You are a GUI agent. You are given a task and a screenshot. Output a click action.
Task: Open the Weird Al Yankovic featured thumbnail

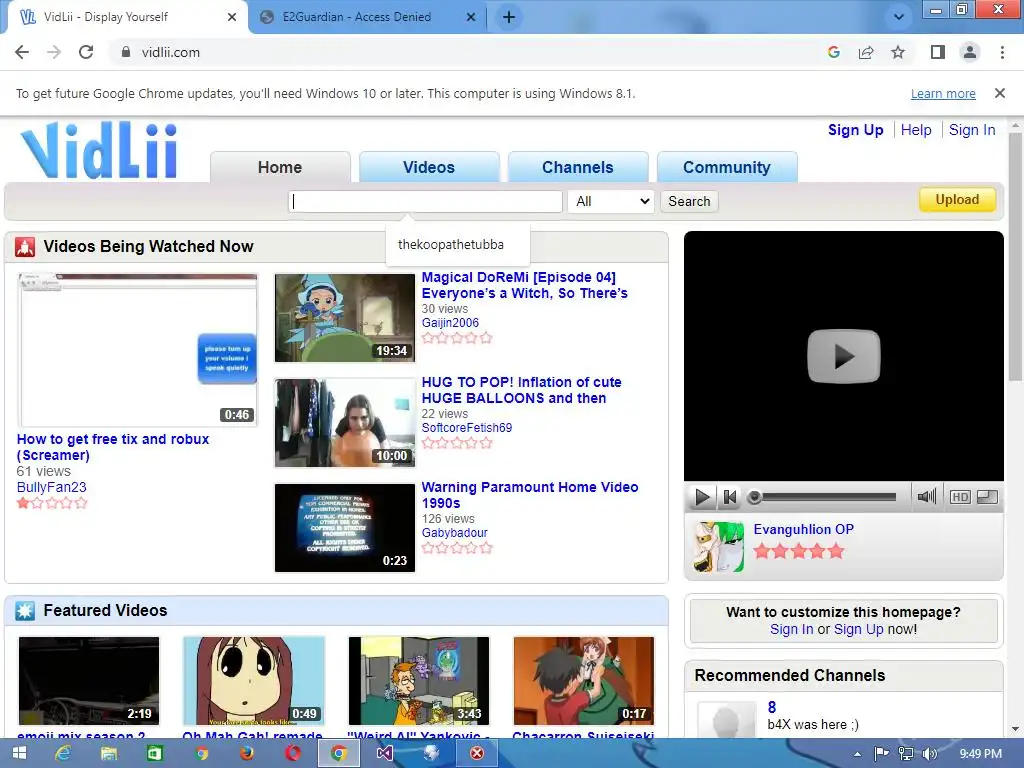coord(419,680)
